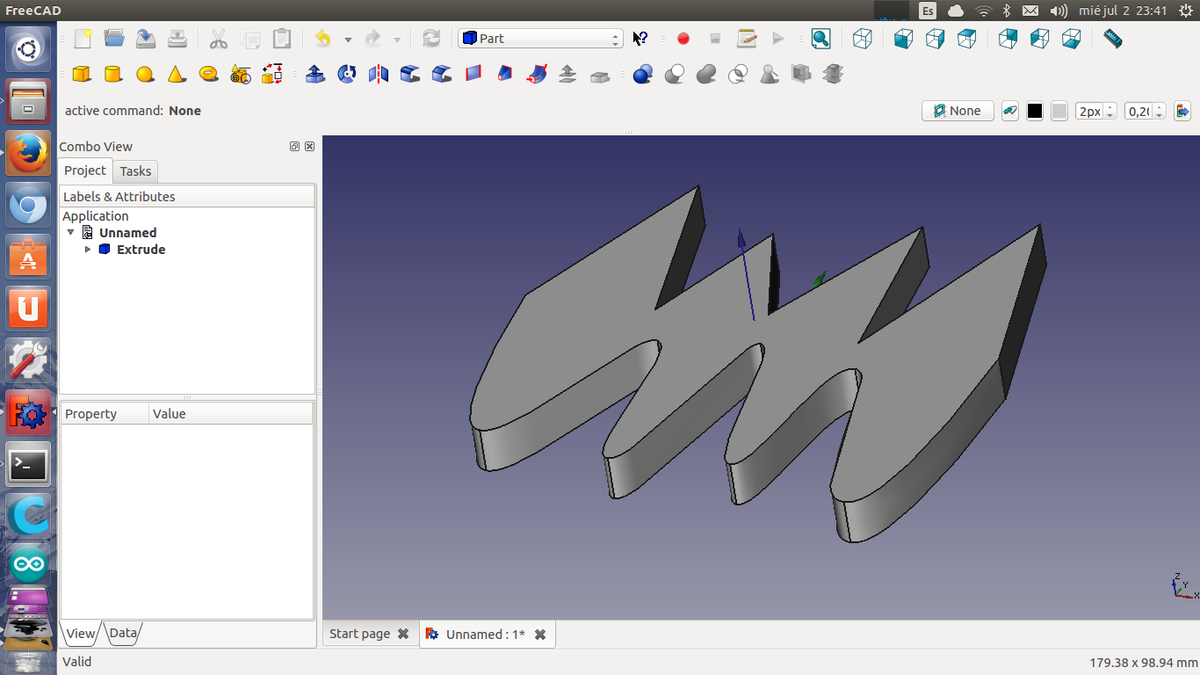Toggle the construction mode link icon
The height and width of the screenshot is (675, 1200).
click(1010, 111)
